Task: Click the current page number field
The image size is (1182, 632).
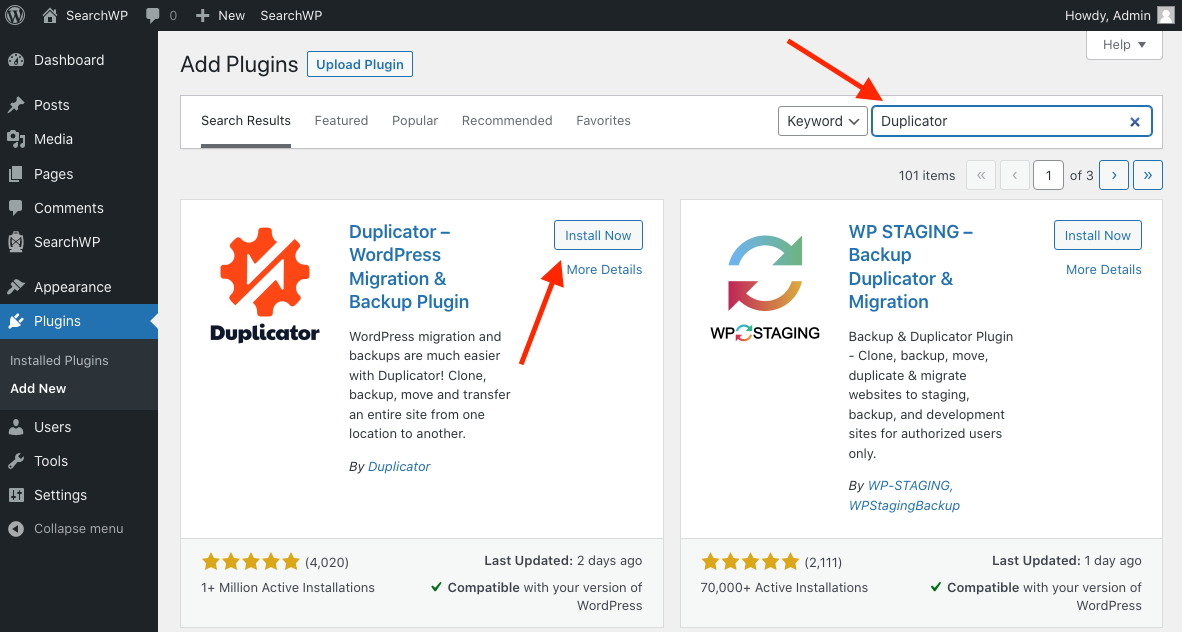Action: click(1048, 175)
